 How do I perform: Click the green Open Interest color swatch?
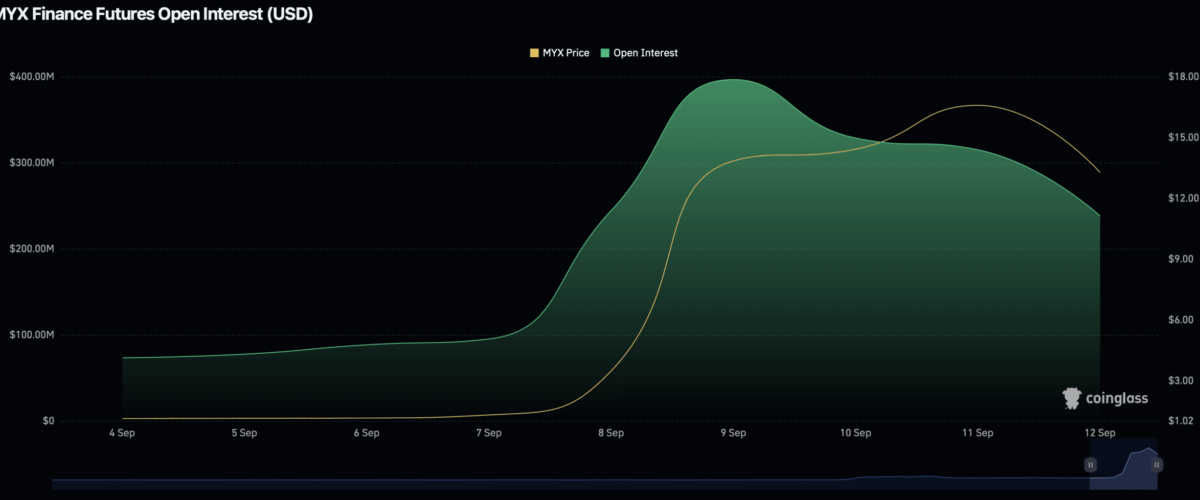tap(605, 52)
